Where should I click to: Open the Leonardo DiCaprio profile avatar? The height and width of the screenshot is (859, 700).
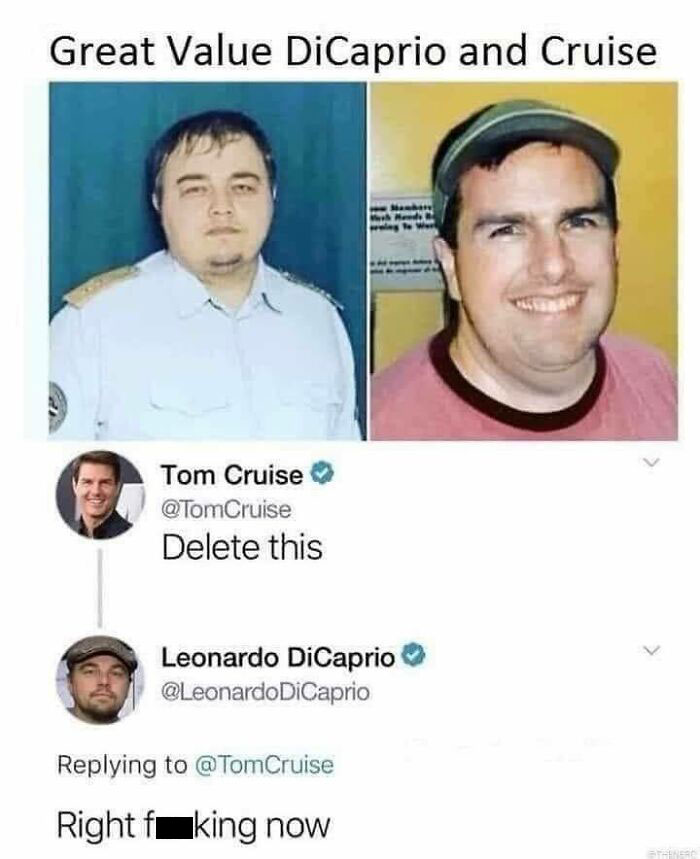(98, 678)
